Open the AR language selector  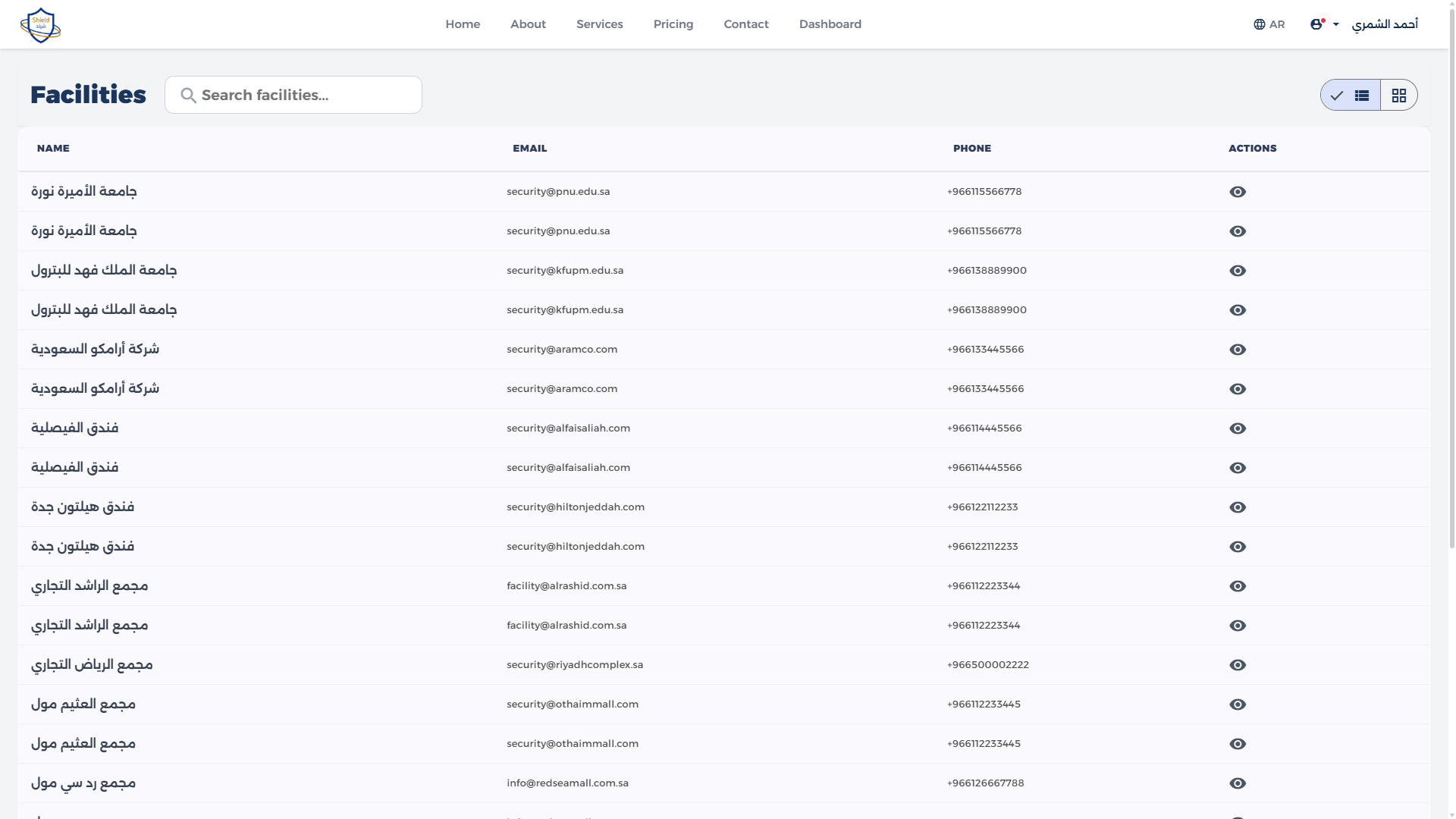(1269, 24)
